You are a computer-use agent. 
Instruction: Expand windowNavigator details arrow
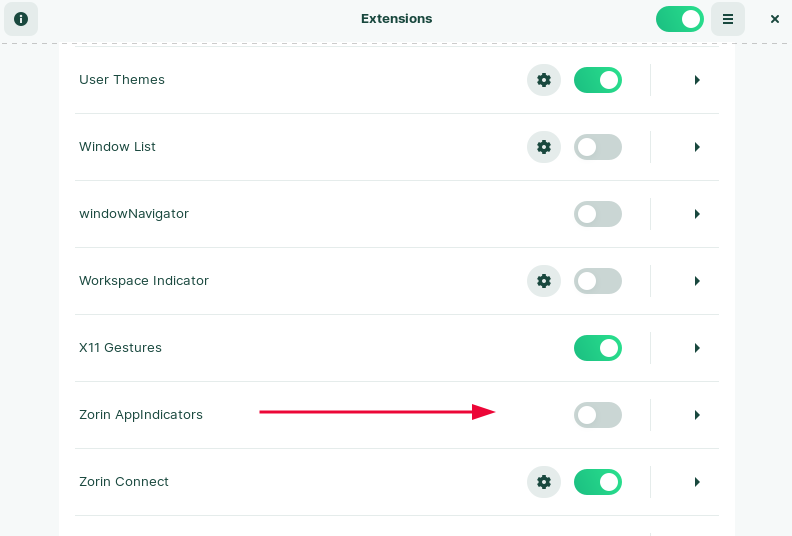(x=697, y=214)
